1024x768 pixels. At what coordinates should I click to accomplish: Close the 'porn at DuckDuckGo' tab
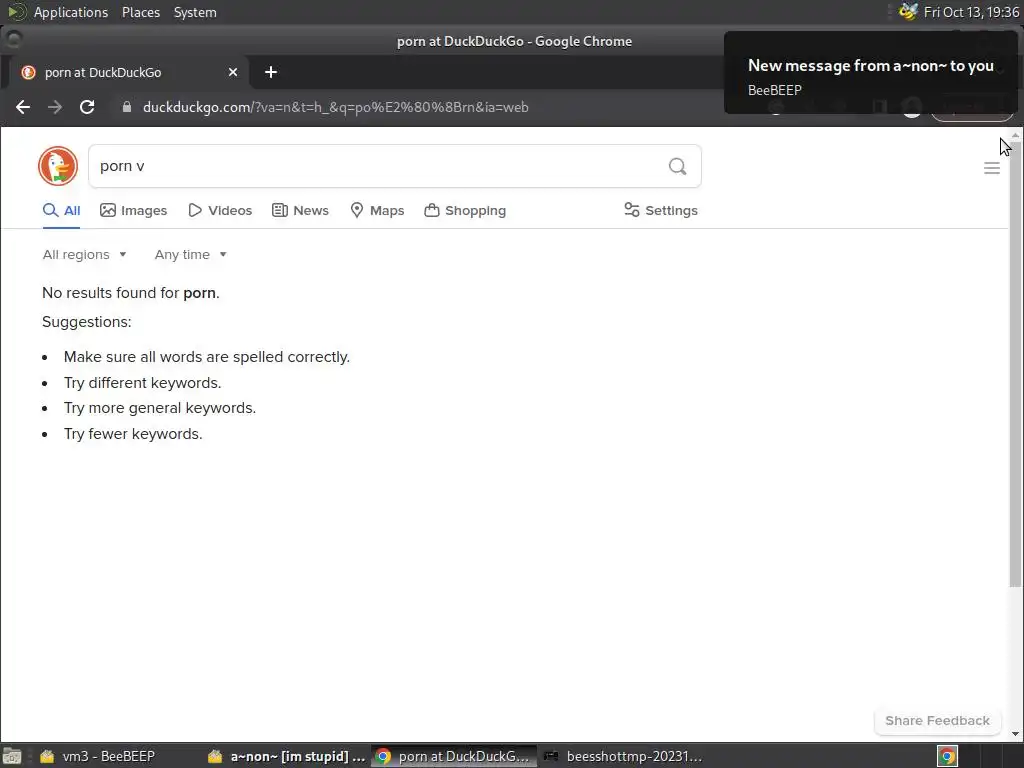pos(232,72)
